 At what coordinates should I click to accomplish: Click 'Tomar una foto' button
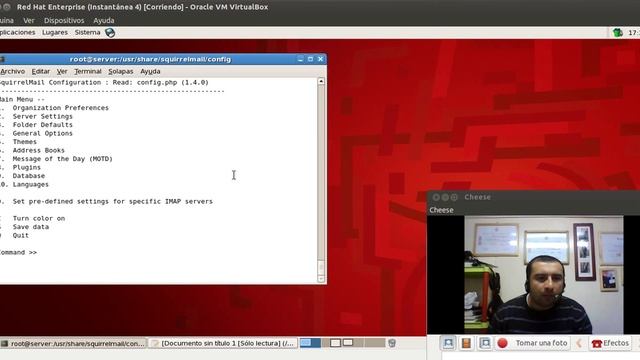click(x=534, y=343)
